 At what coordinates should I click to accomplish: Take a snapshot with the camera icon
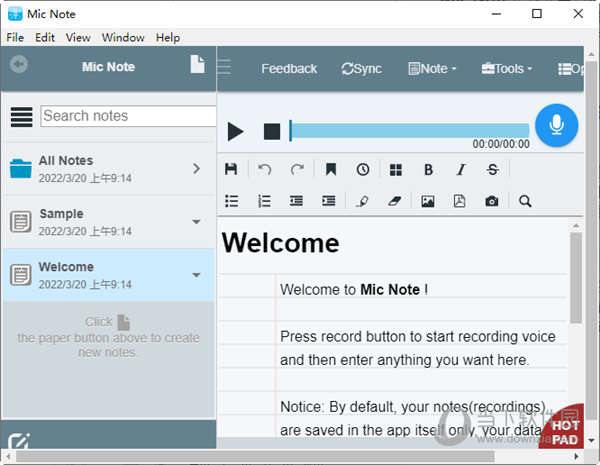coord(492,201)
